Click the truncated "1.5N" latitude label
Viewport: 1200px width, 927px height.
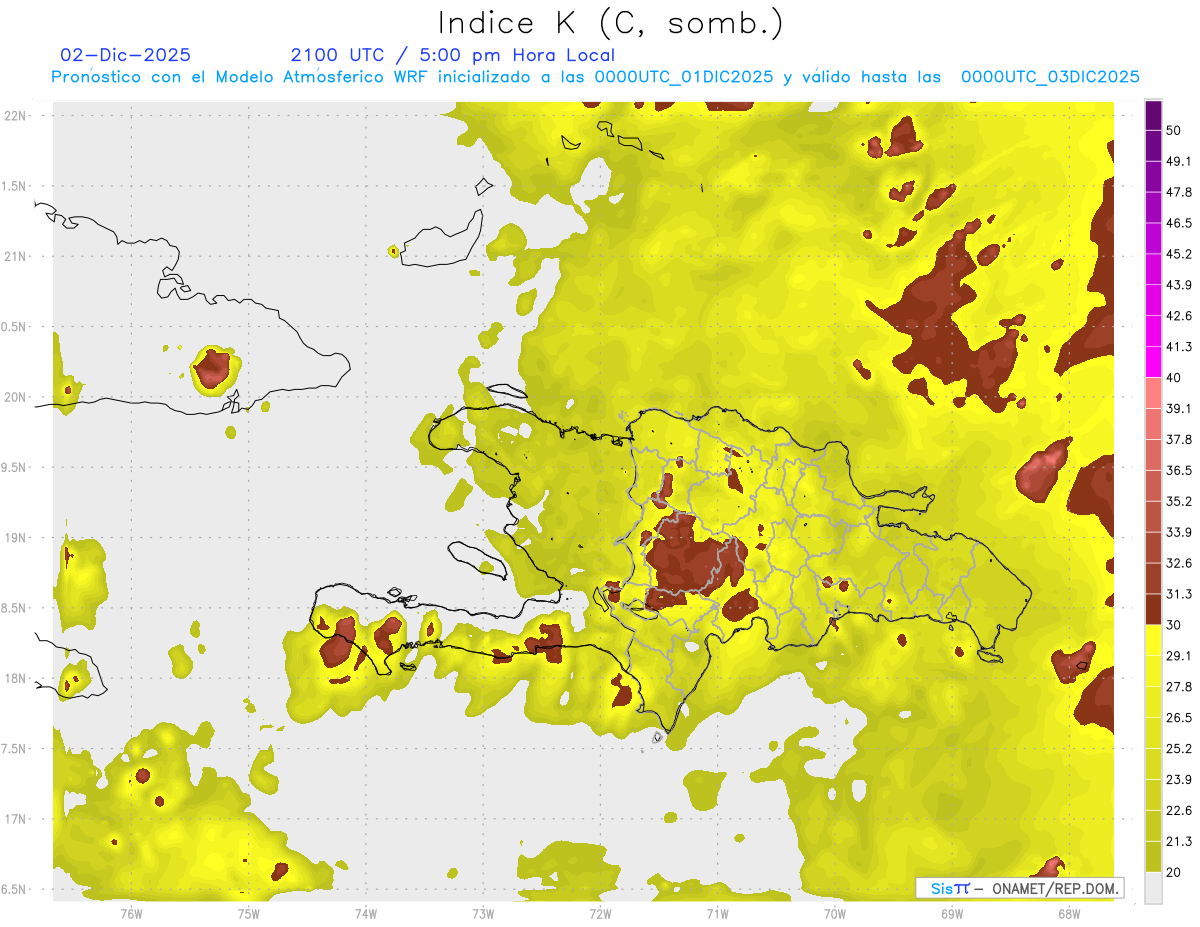pos(15,186)
